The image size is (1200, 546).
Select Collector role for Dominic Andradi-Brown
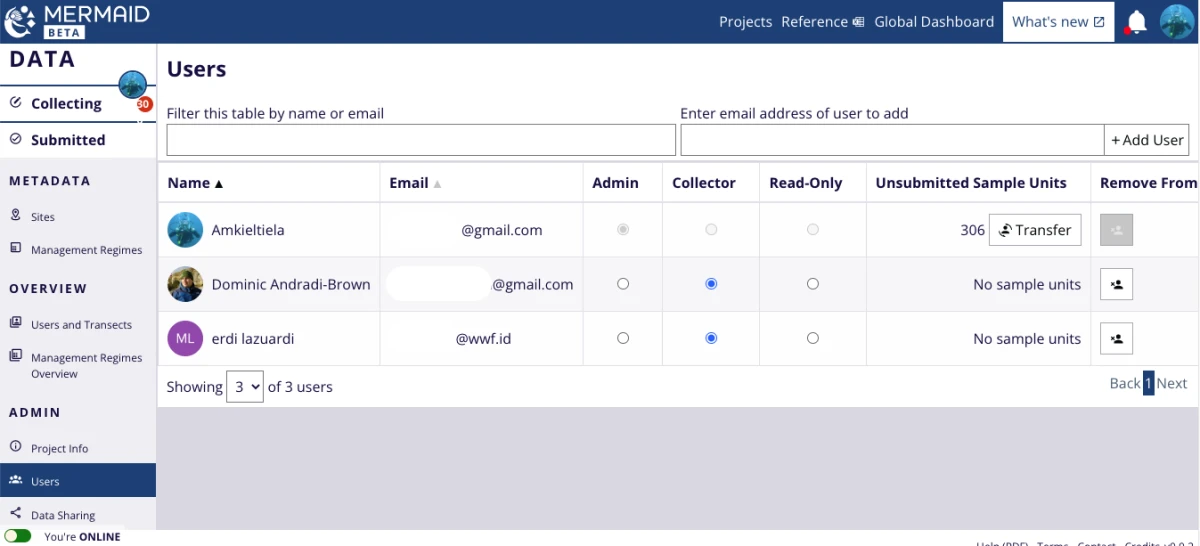point(711,284)
